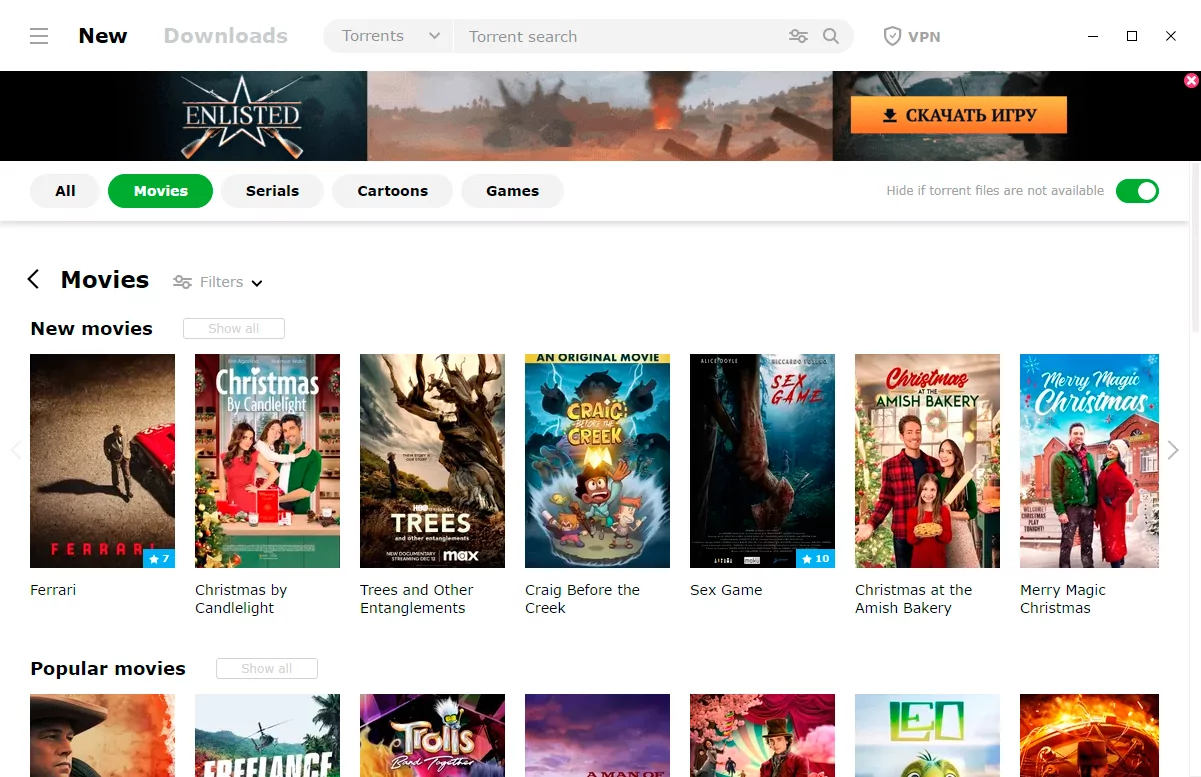Image resolution: width=1201 pixels, height=777 pixels.
Task: Click the Ferrari title text
Action: 53,590
